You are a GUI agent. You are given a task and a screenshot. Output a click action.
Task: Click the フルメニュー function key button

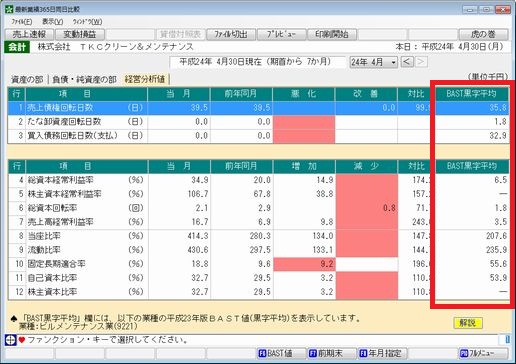click(484, 353)
